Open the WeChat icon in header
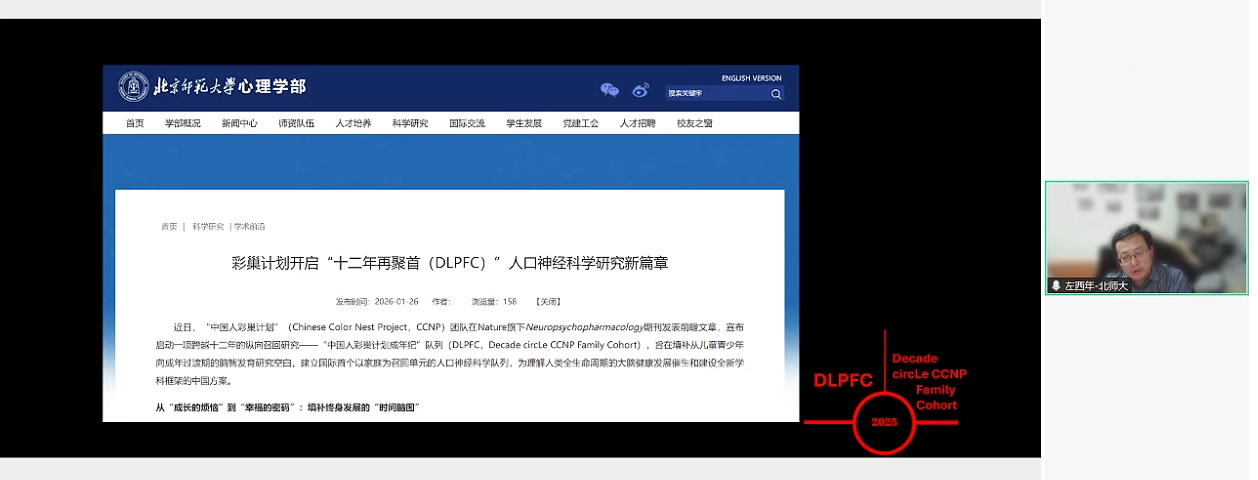Viewport: 1258px width, 480px height. point(609,90)
